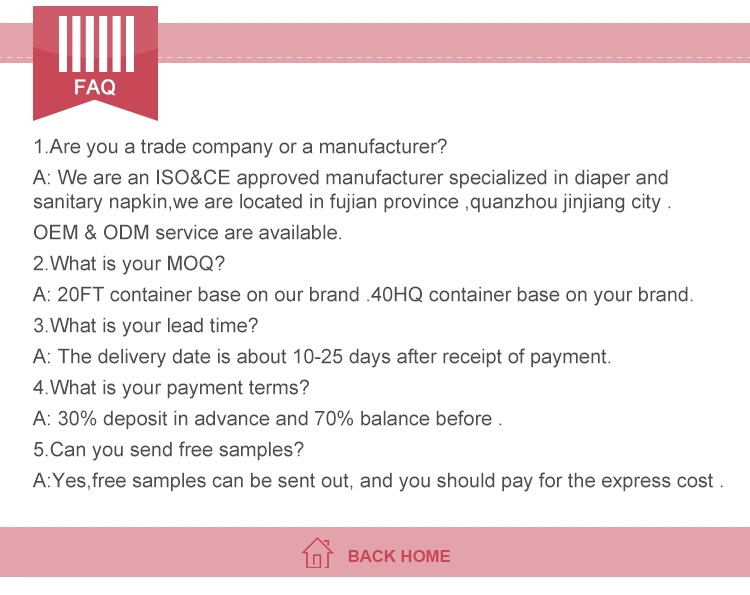Click the sanitary napkin location line

click(352, 202)
